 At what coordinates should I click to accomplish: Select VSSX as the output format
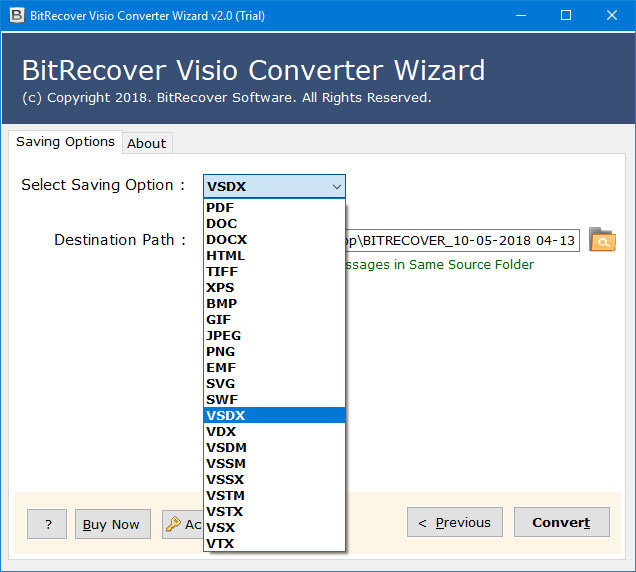[x=274, y=480]
